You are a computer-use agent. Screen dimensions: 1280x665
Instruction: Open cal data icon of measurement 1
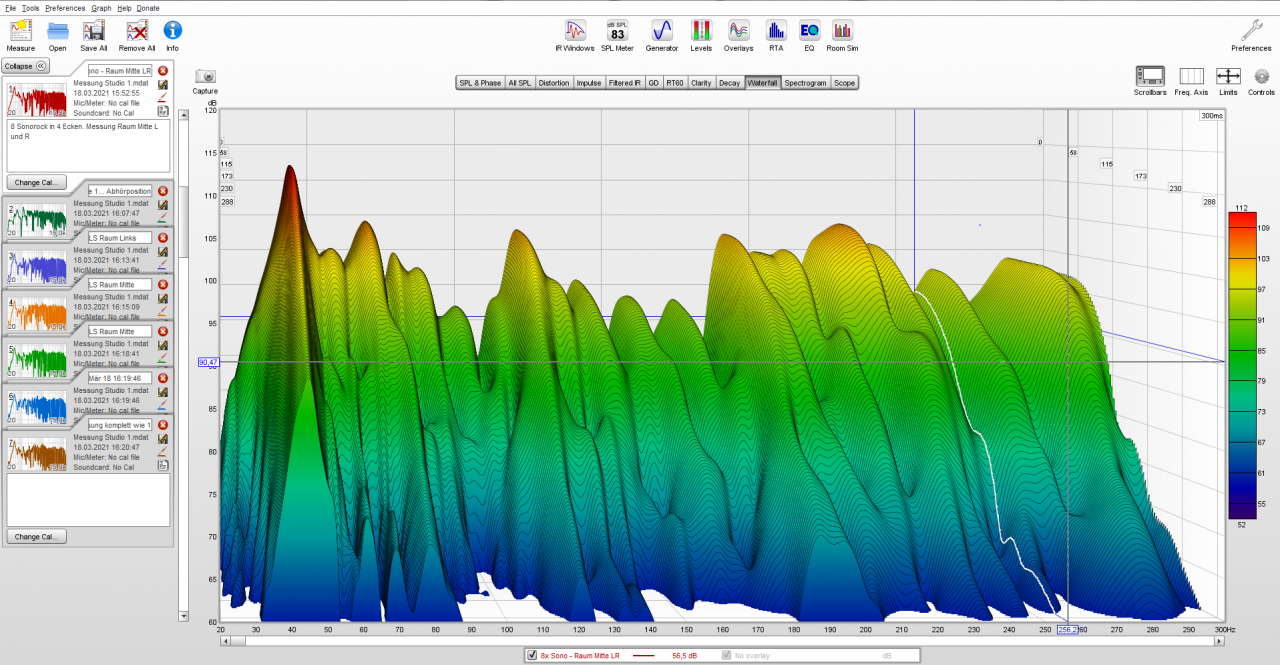(162, 113)
